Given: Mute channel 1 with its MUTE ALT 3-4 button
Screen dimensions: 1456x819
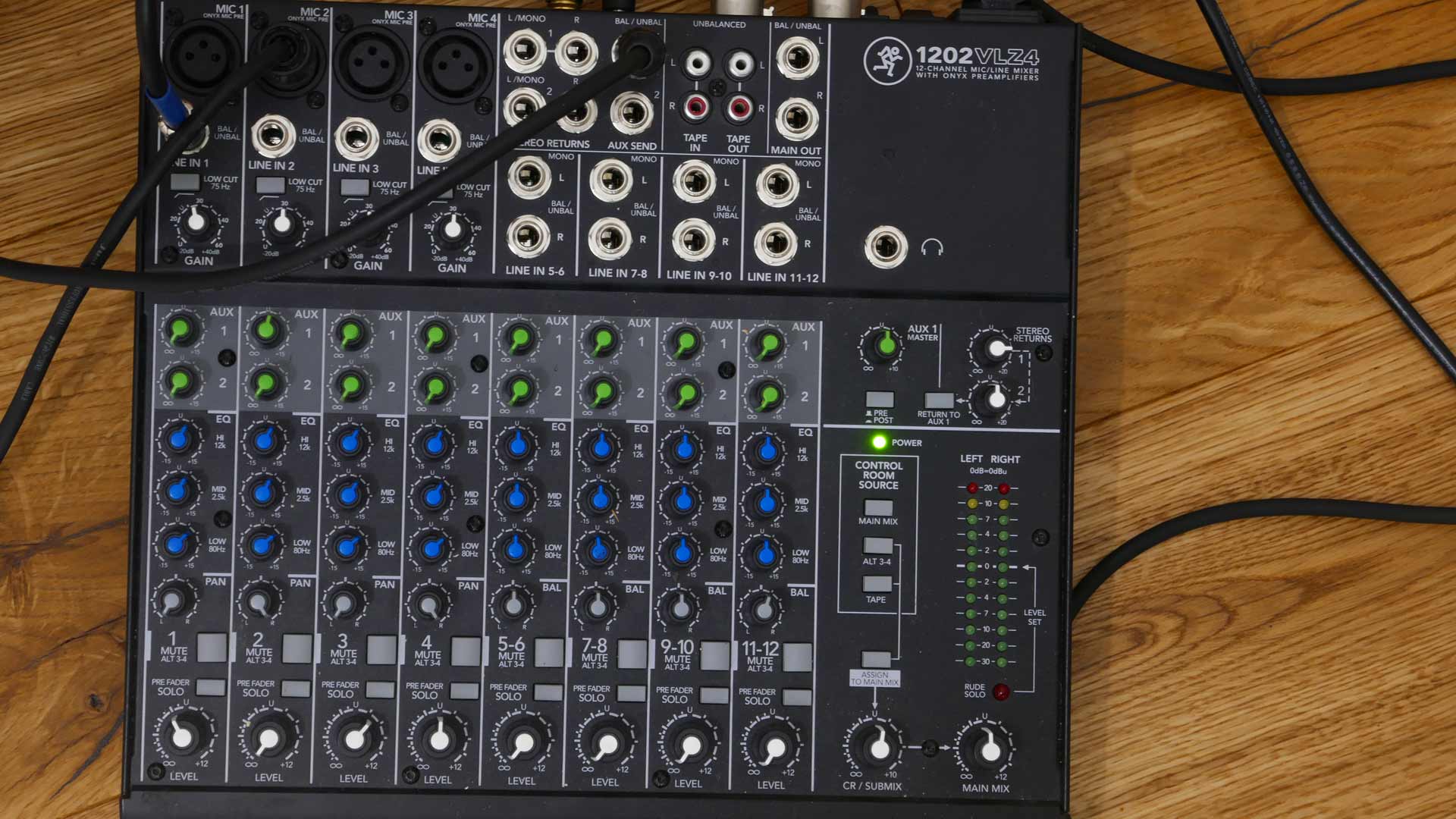Looking at the screenshot, I should click(212, 647).
